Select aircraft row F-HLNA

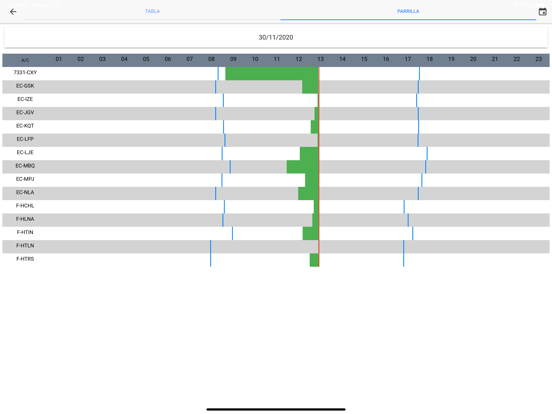(x=276, y=220)
